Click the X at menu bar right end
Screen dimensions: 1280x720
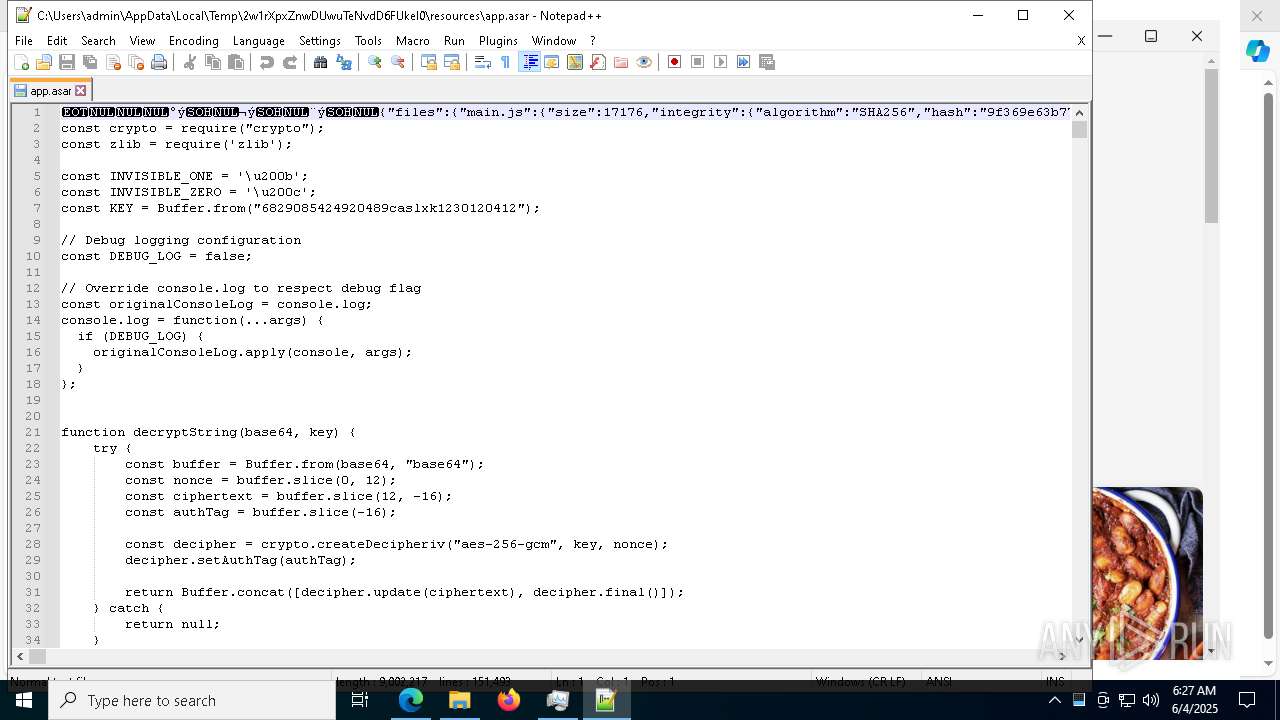click(x=1081, y=41)
